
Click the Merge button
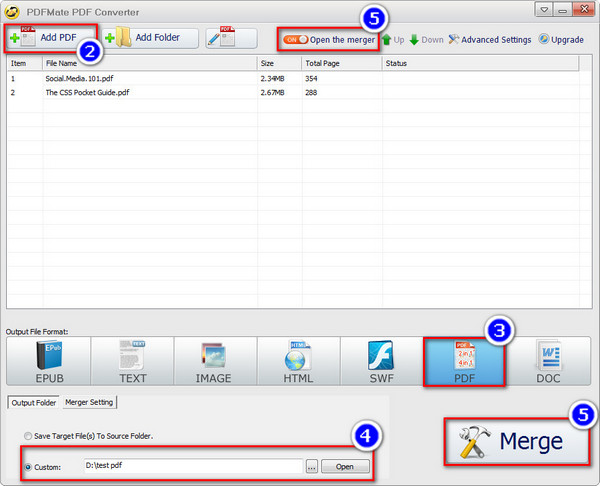pyautogui.click(x=517, y=442)
